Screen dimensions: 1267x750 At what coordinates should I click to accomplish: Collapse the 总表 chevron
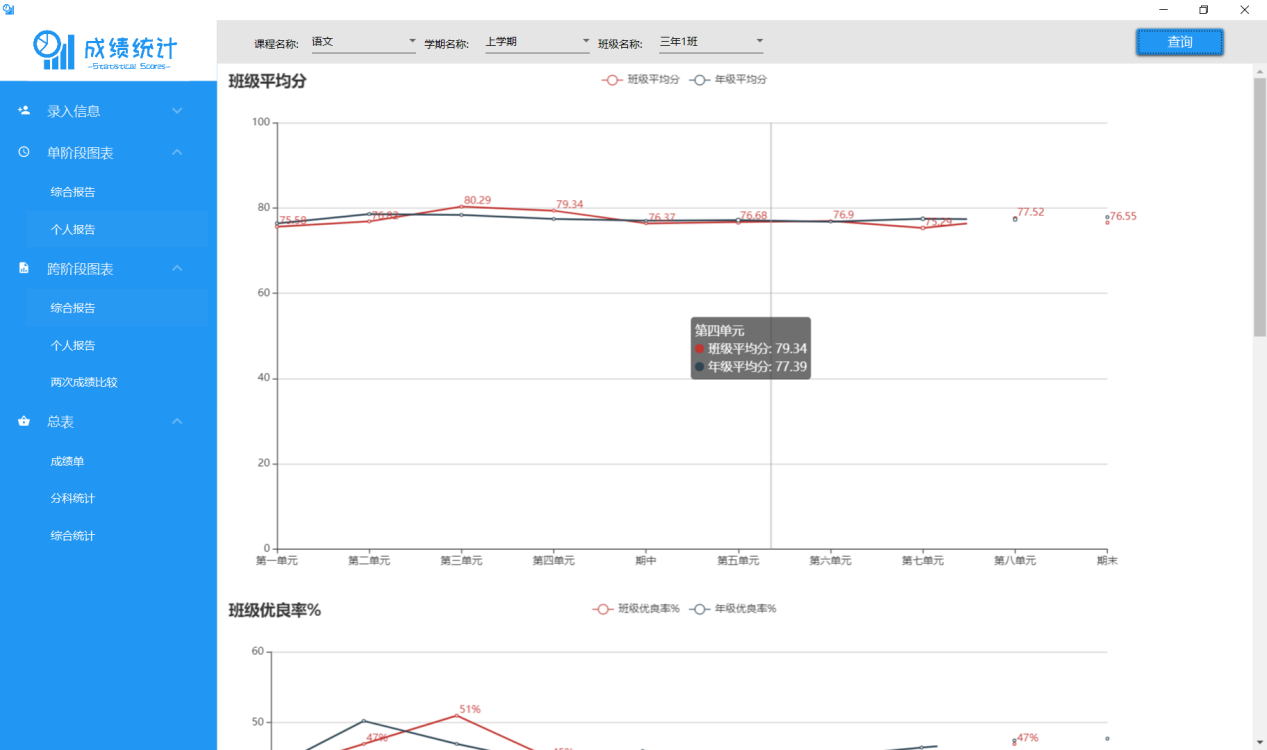(x=177, y=422)
